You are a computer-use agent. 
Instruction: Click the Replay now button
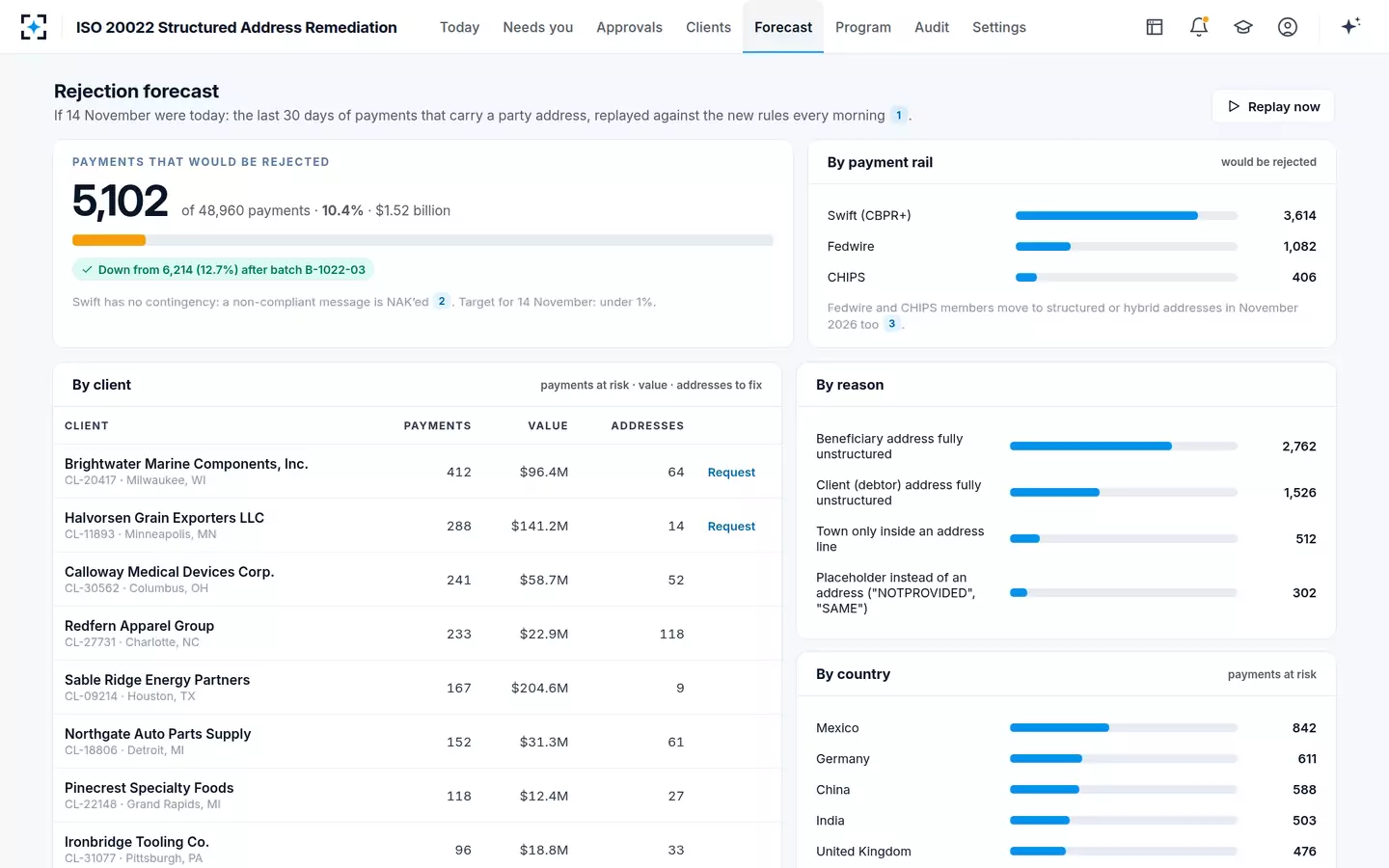click(1273, 107)
